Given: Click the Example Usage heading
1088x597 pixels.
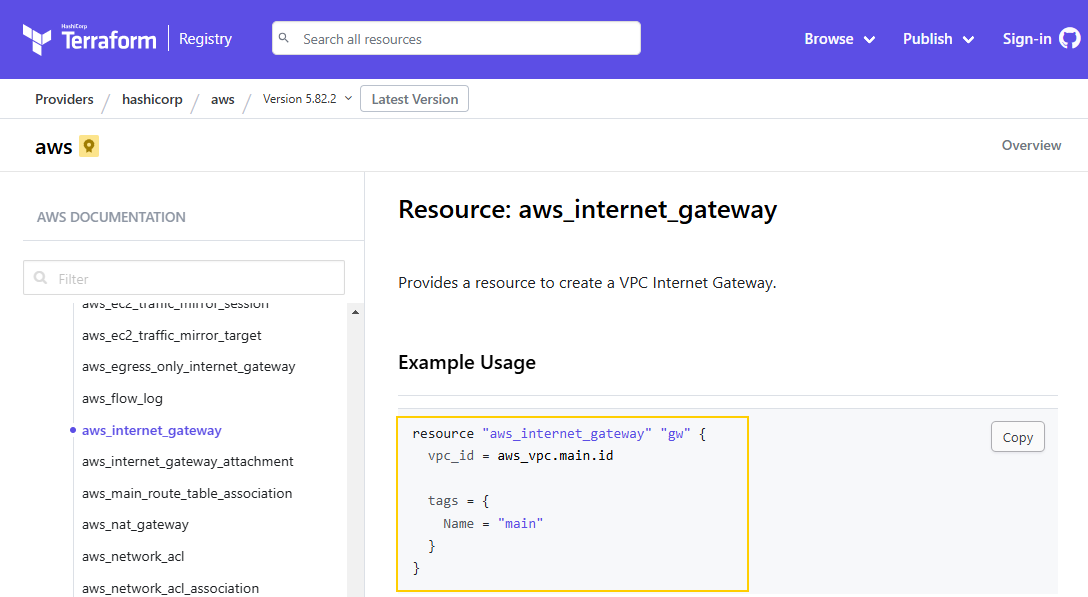Looking at the screenshot, I should [x=467, y=362].
